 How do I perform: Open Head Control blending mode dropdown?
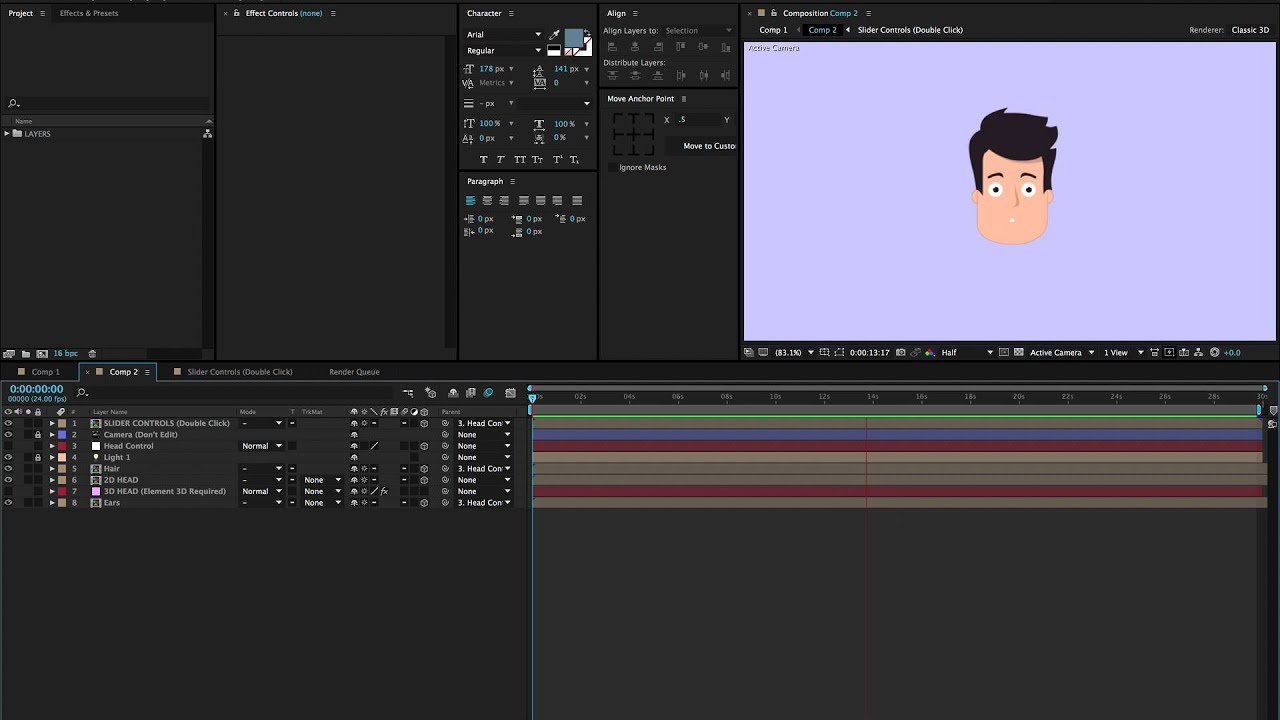[262, 446]
